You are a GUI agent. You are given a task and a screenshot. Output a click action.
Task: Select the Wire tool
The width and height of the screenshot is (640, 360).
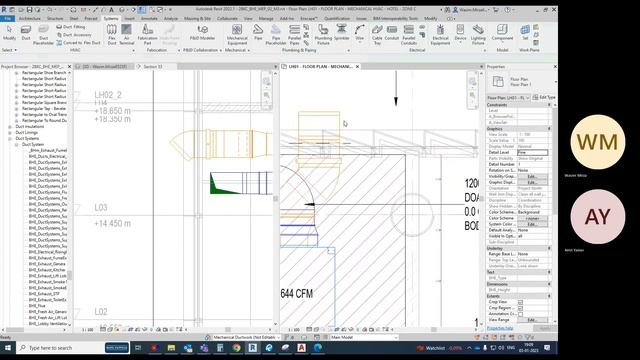click(360, 33)
